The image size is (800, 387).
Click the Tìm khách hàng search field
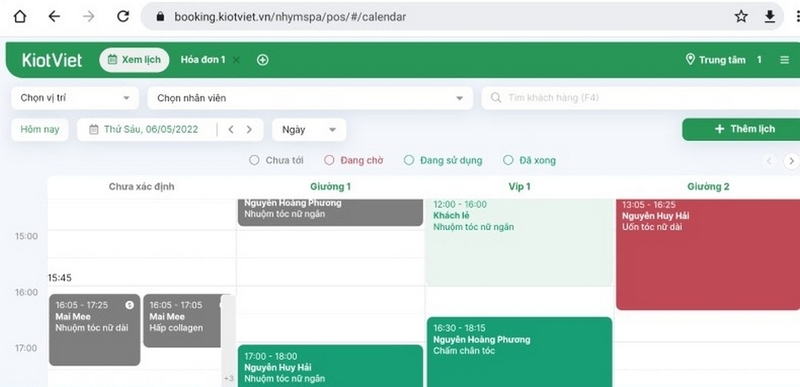tap(641, 98)
